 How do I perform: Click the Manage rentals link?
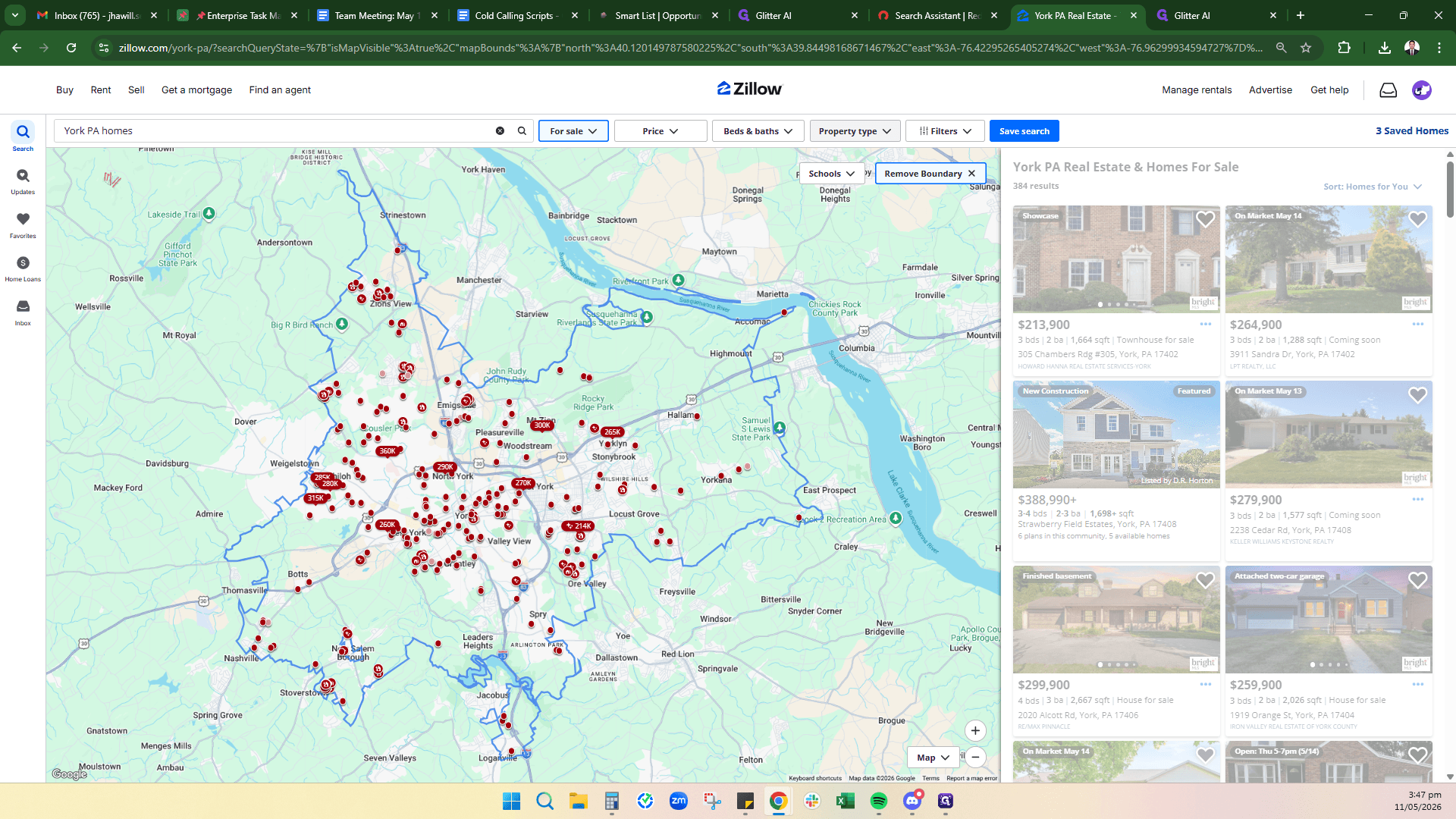pyautogui.click(x=1197, y=90)
